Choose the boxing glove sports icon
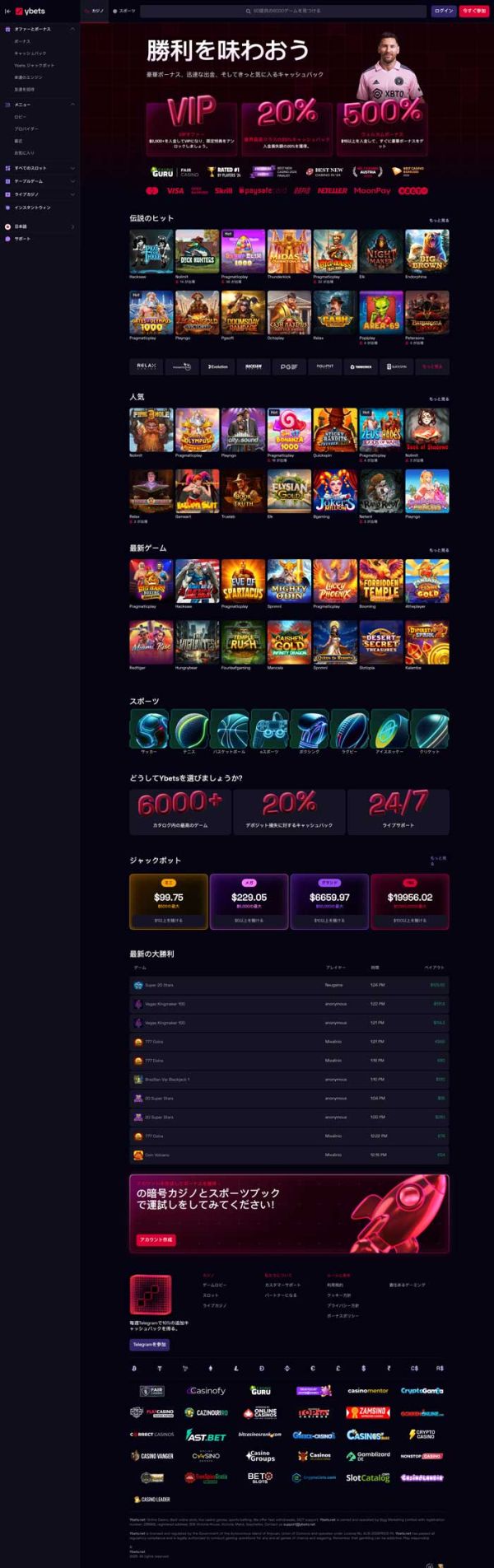The height and width of the screenshot is (1568, 494). (310, 729)
